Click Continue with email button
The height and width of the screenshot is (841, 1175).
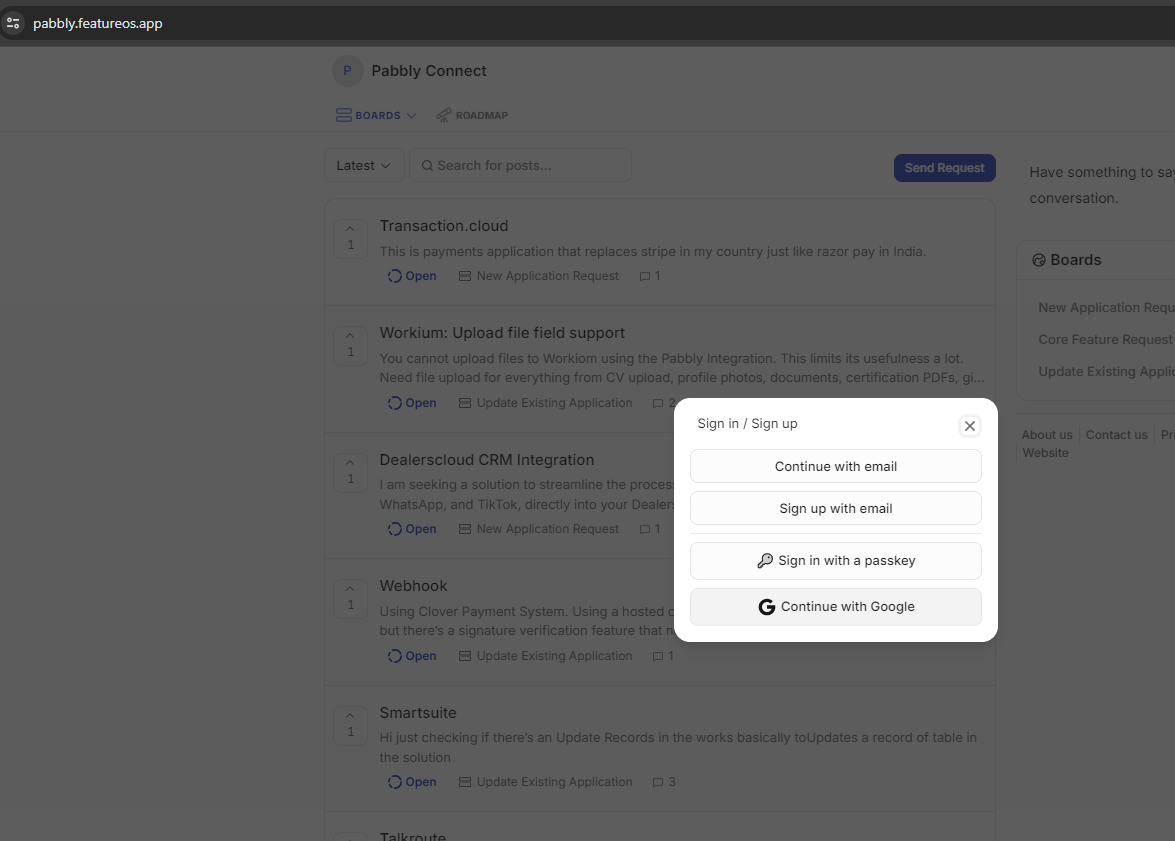(836, 466)
